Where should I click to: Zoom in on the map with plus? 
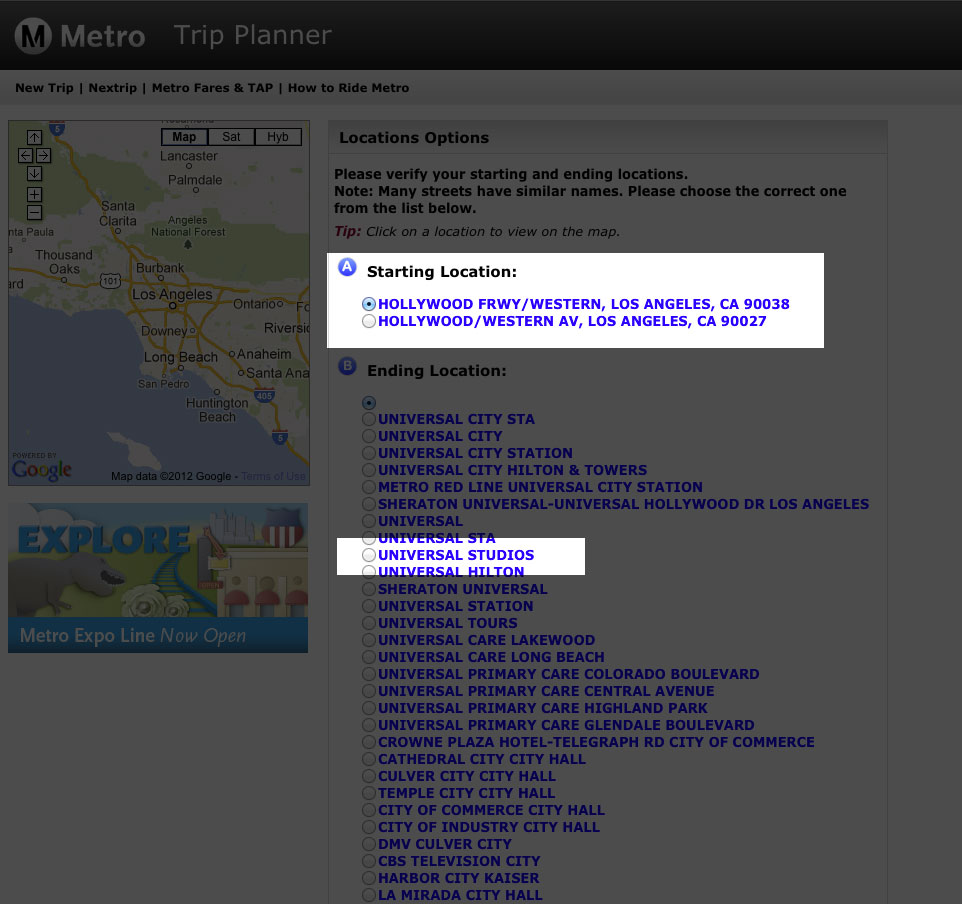click(x=34, y=195)
